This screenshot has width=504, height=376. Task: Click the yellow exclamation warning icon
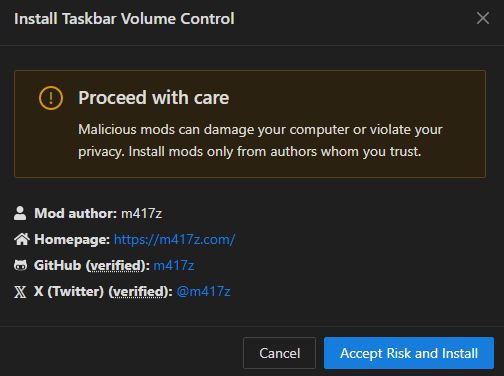point(51,98)
